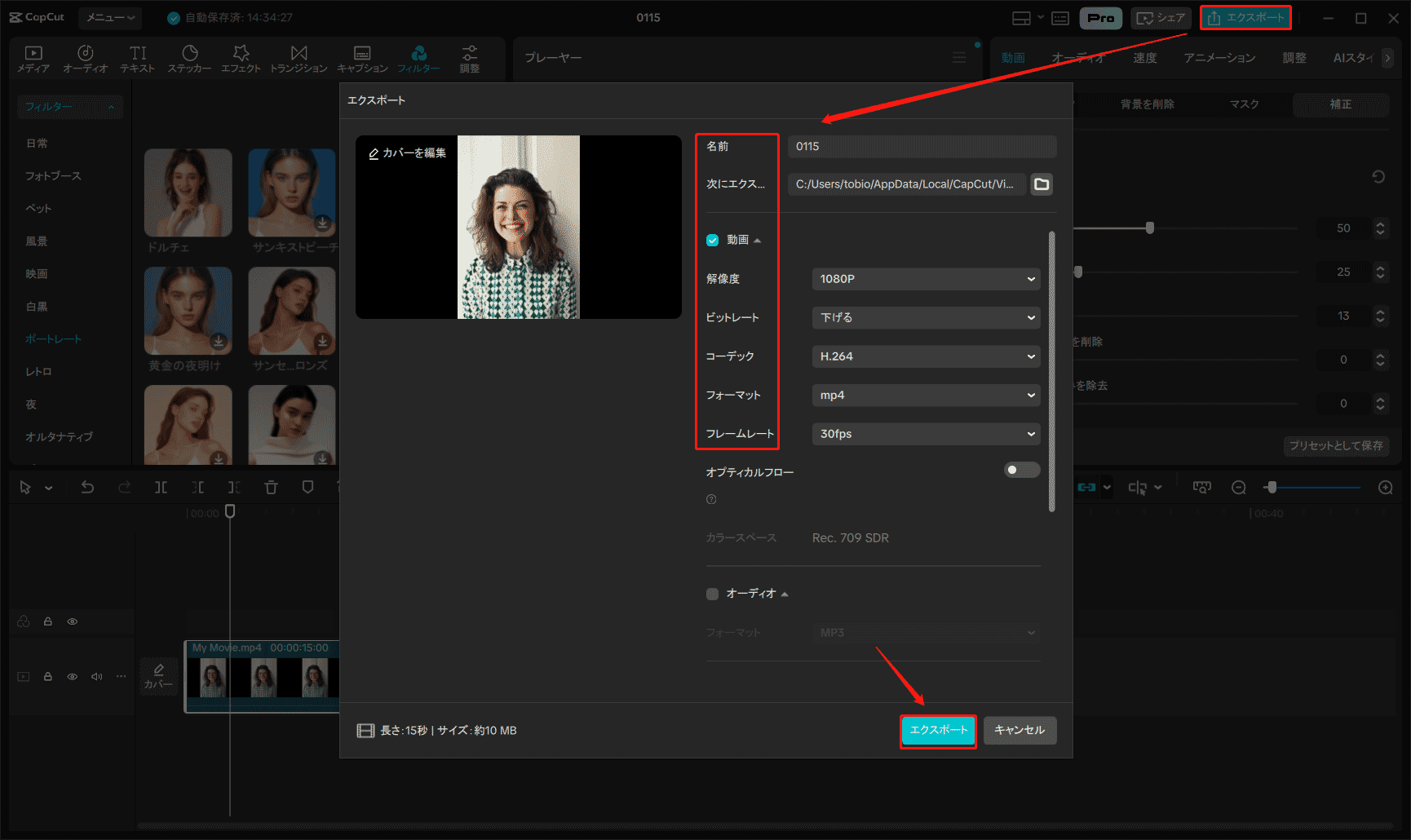1411x840 pixels.
Task: Click the キャンセル button
Action: (1020, 730)
